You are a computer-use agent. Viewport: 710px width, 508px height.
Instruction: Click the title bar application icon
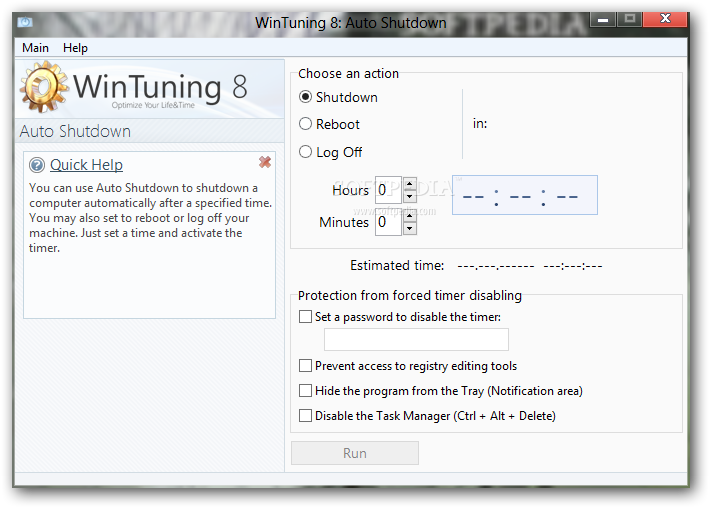pos(25,22)
